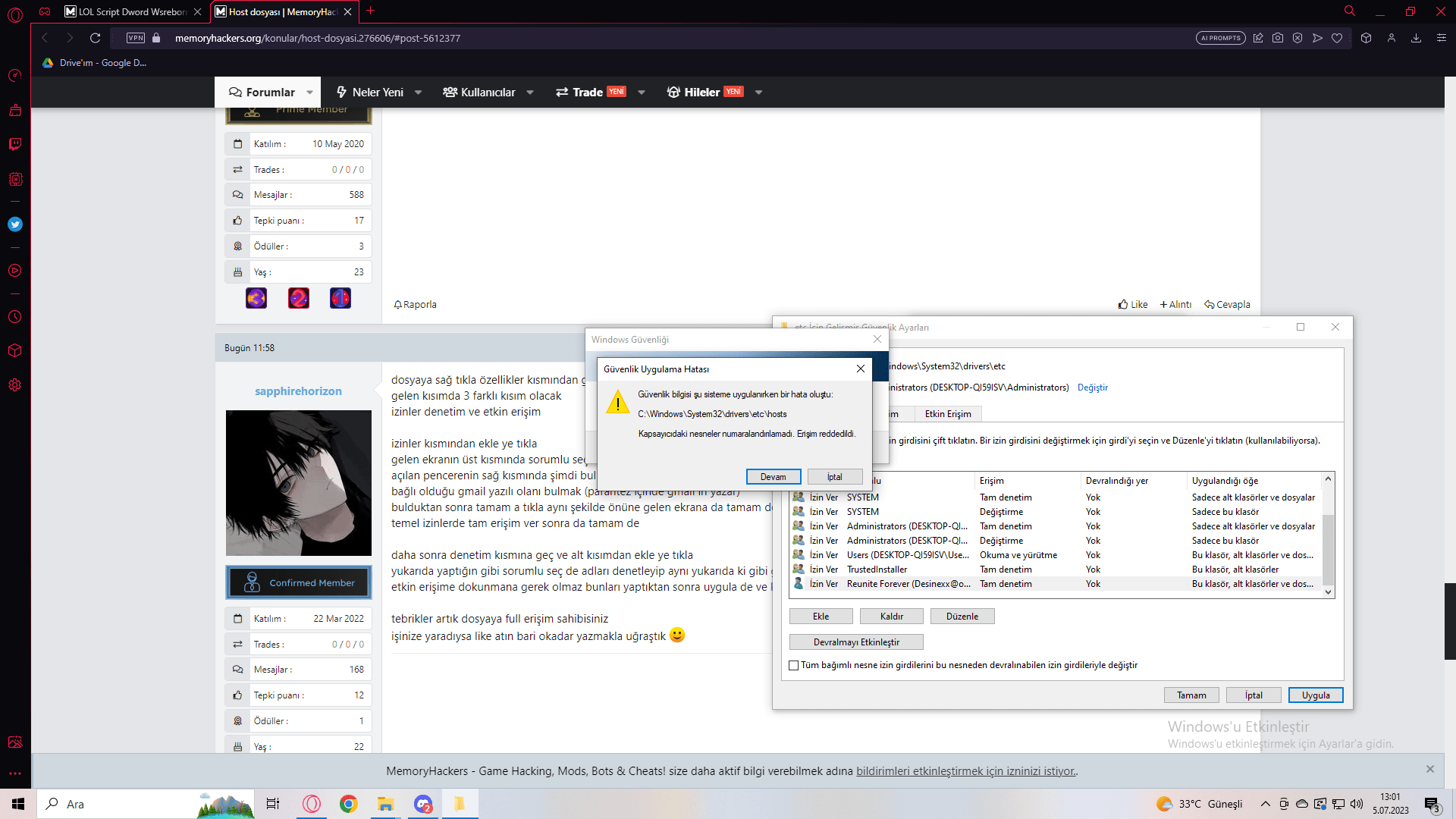The height and width of the screenshot is (819, 1456).
Task: Expand the Forumlar dropdown arrow
Action: click(309, 93)
